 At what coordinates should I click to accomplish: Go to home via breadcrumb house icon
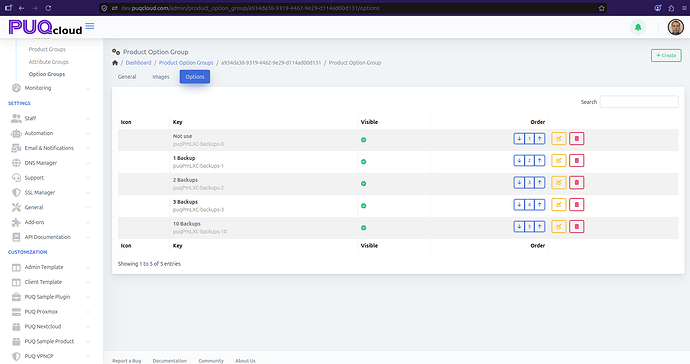click(x=115, y=63)
